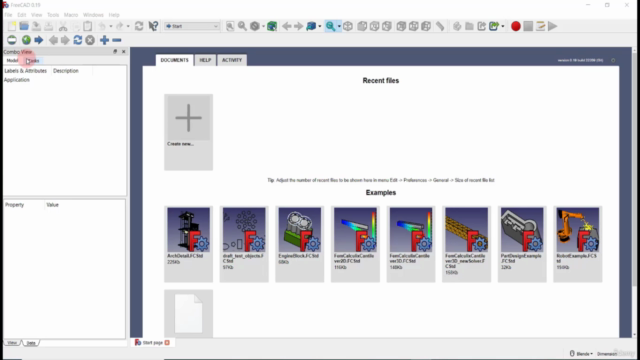This screenshot has height=360, width=640.
Task: Expand the link actions dropdown arrow
Action: 503,26
